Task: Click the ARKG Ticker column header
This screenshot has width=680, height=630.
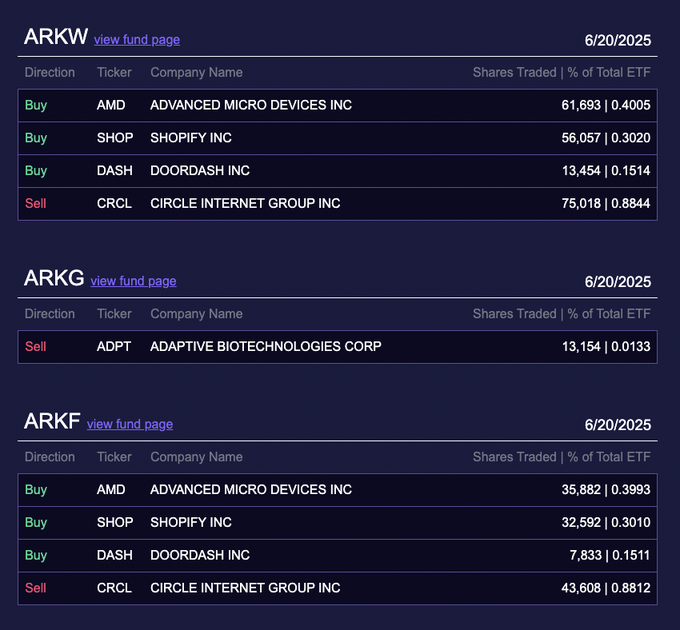Action: pyautogui.click(x=114, y=314)
